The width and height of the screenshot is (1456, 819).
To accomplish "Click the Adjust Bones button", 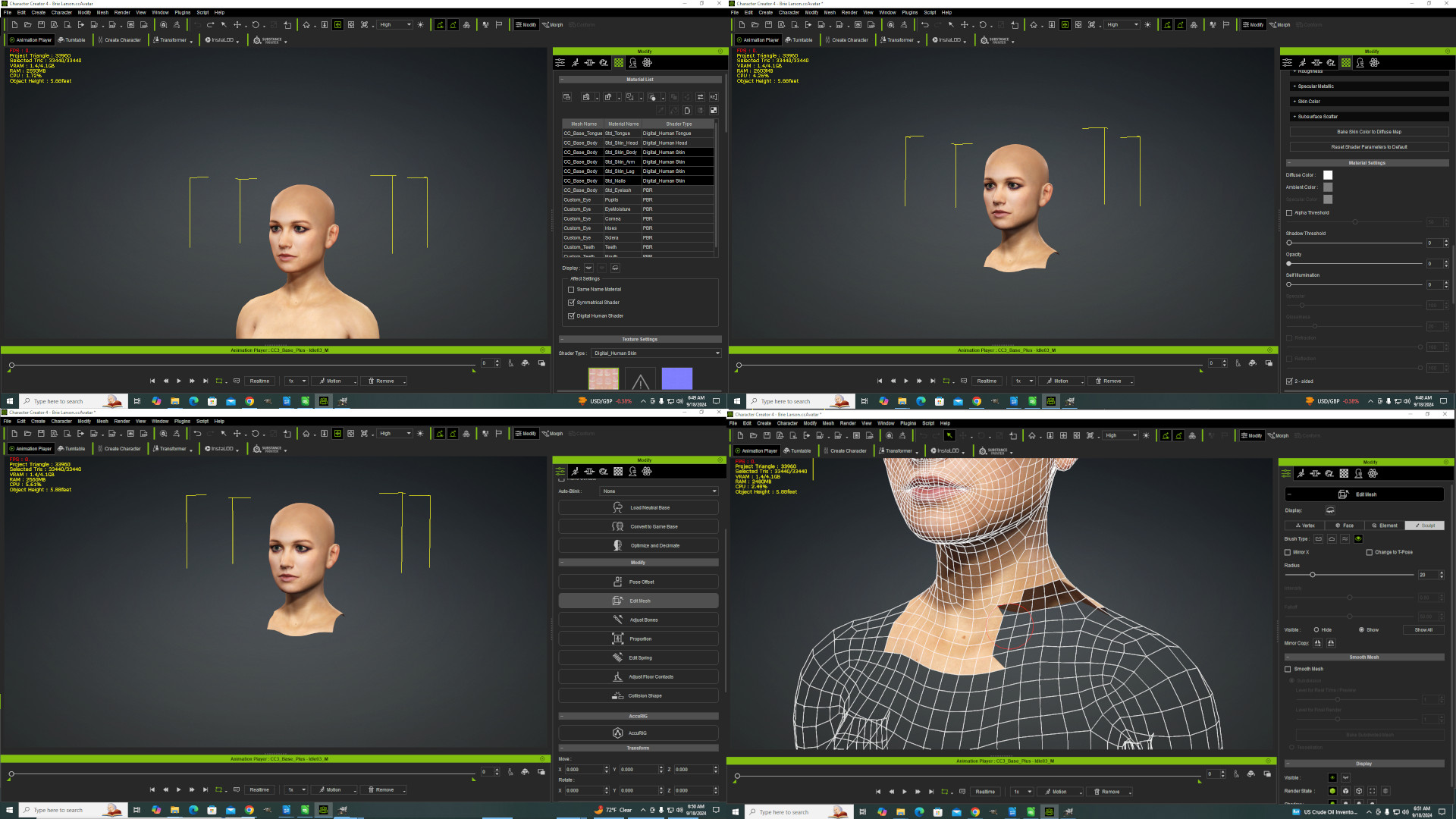I will (639, 620).
